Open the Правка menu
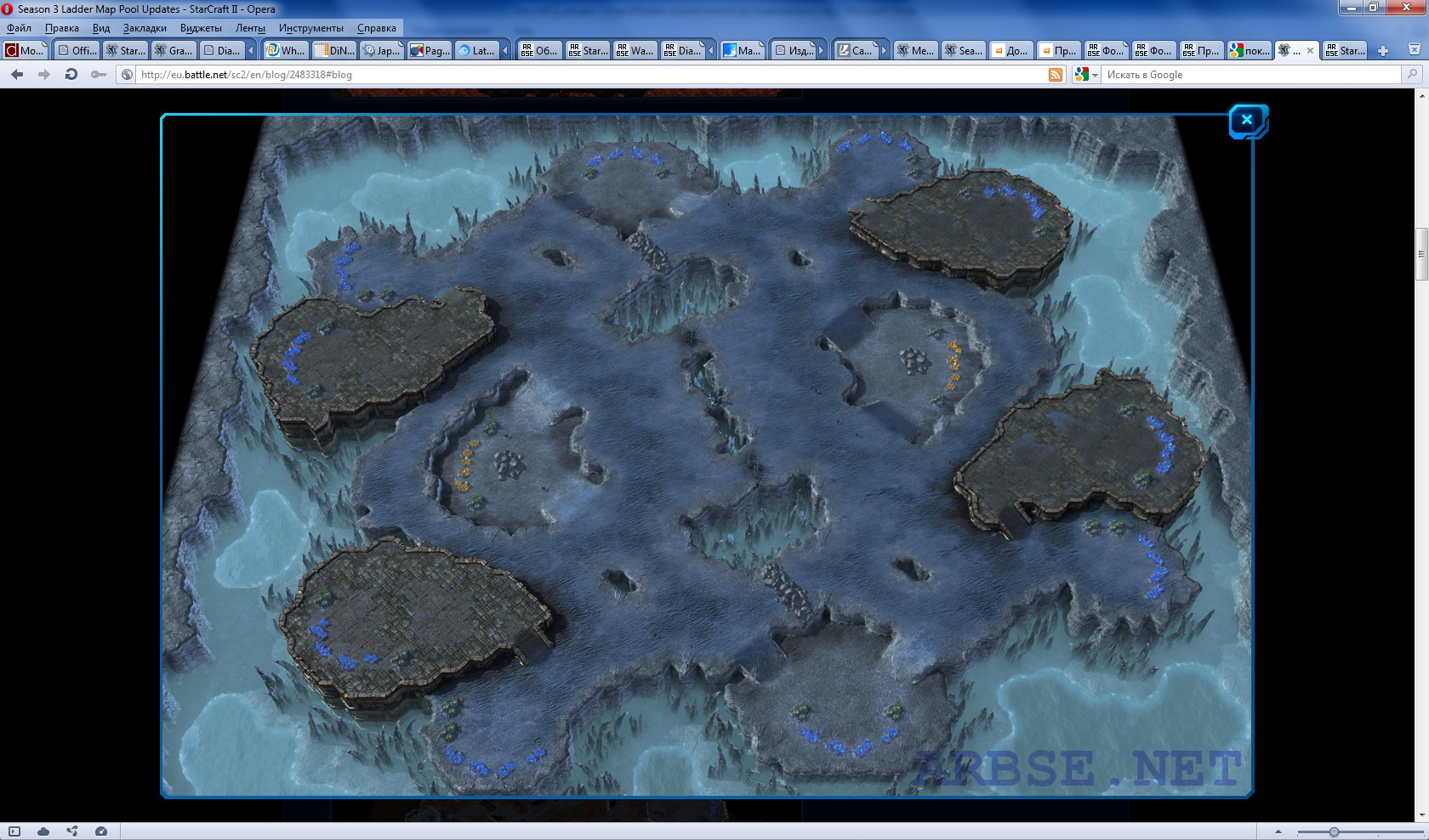 point(61,28)
